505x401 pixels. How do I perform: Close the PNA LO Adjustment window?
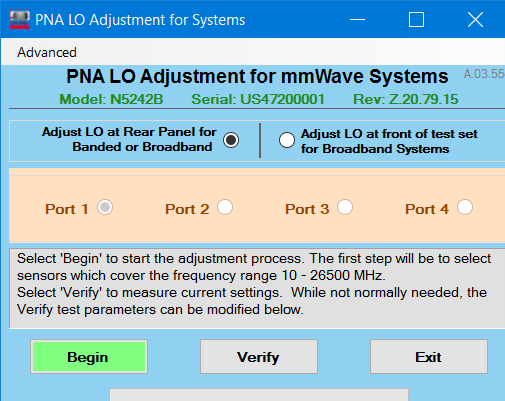pos(475,19)
